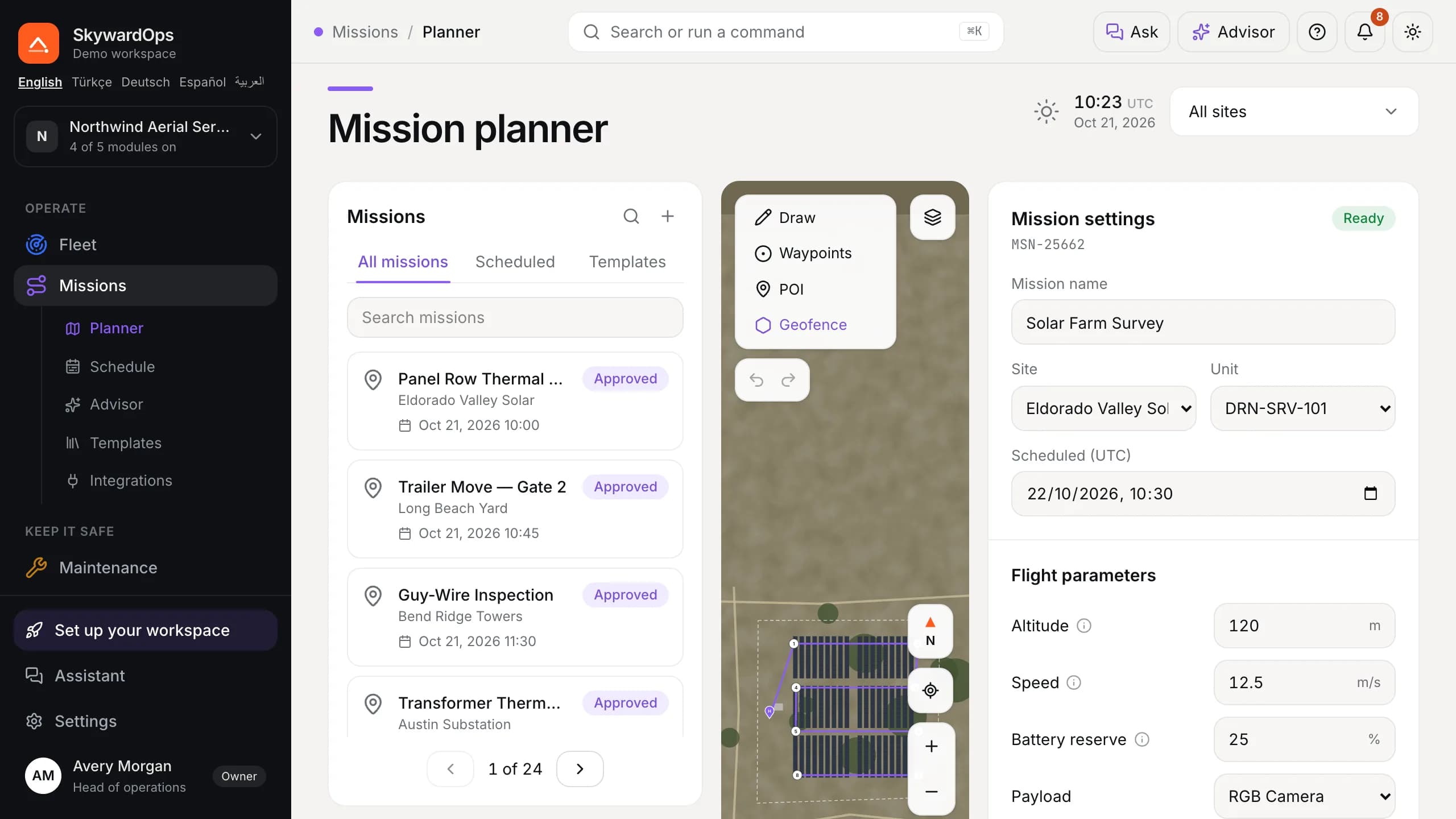The width and height of the screenshot is (1456, 819).
Task: Zoom out on the map
Action: [x=931, y=791]
